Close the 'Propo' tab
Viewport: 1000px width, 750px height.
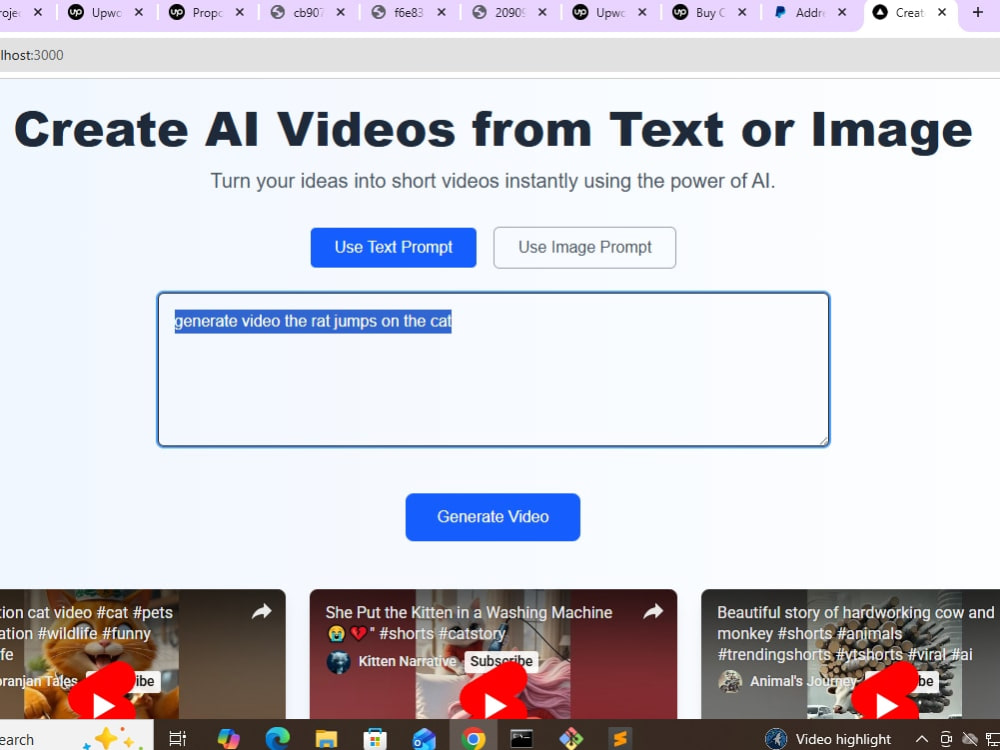click(x=240, y=12)
